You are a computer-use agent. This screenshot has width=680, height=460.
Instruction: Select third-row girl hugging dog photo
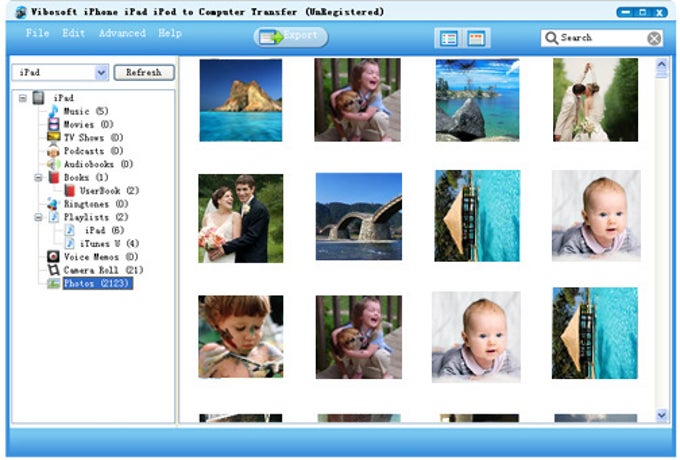[359, 337]
